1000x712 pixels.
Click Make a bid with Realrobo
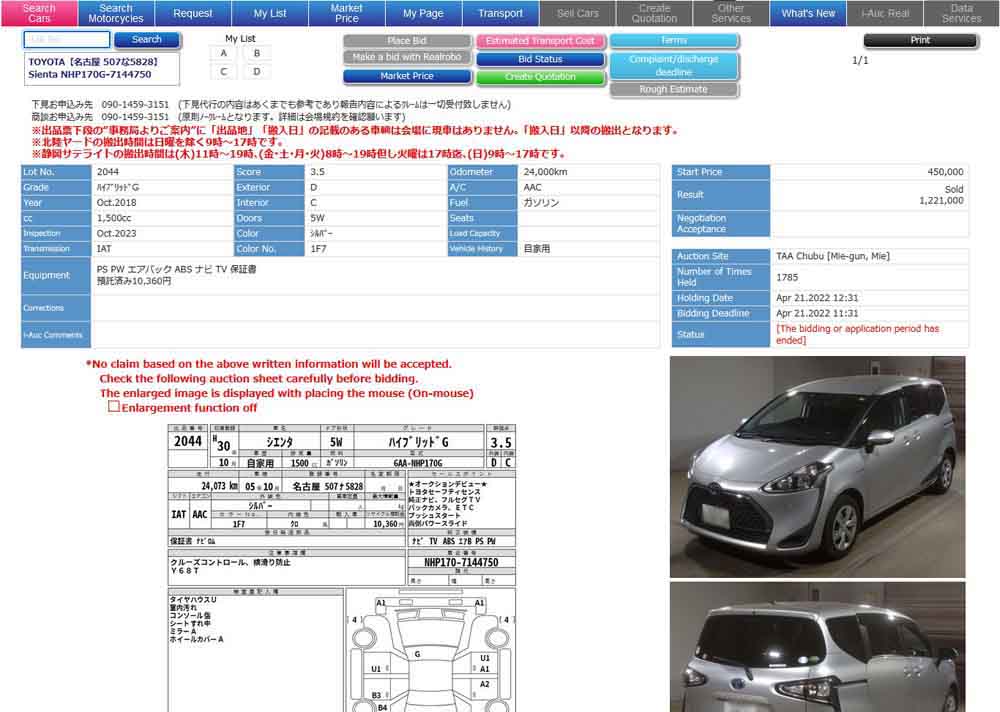pyautogui.click(x=407, y=57)
